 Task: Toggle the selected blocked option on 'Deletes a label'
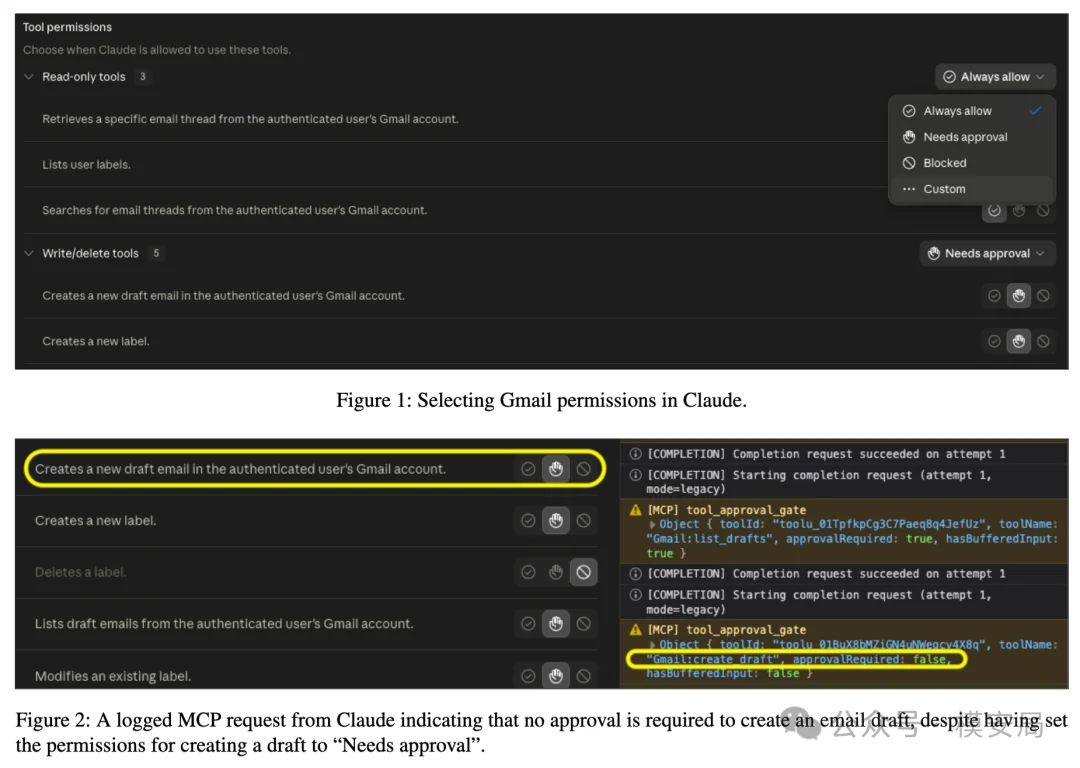[583, 572]
